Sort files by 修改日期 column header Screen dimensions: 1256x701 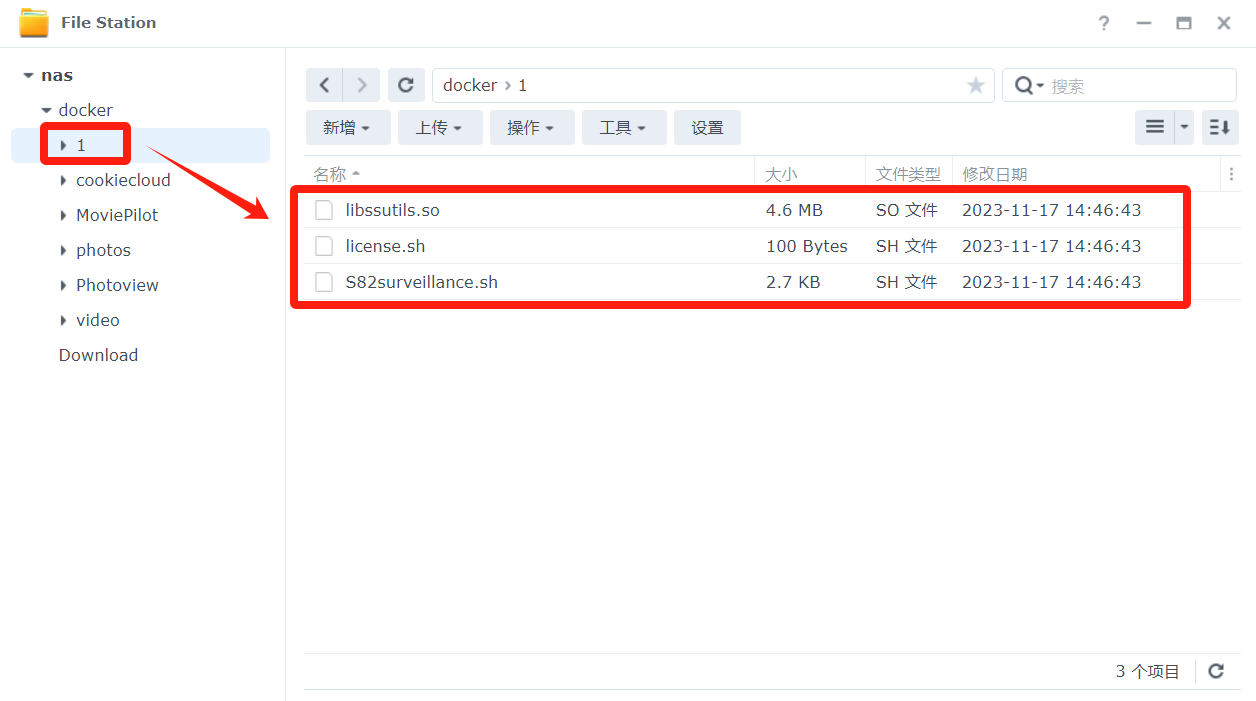(994, 174)
